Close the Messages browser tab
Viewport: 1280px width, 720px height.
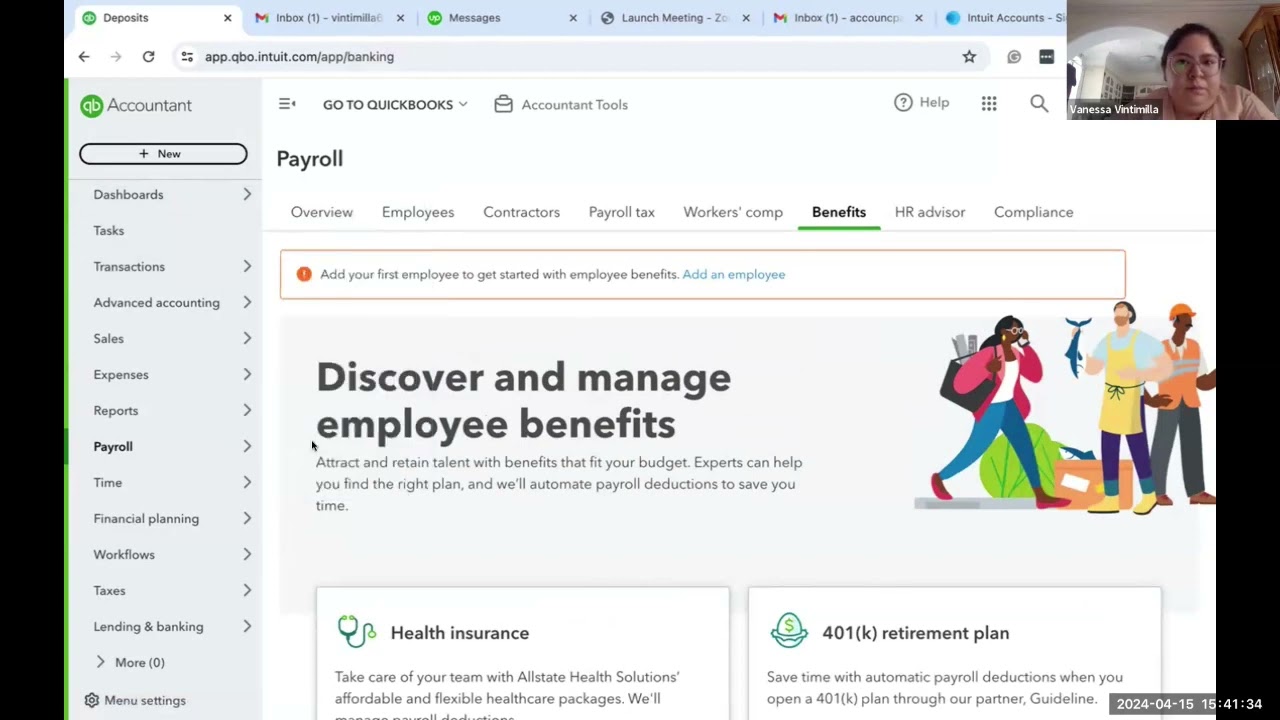pos(573,18)
